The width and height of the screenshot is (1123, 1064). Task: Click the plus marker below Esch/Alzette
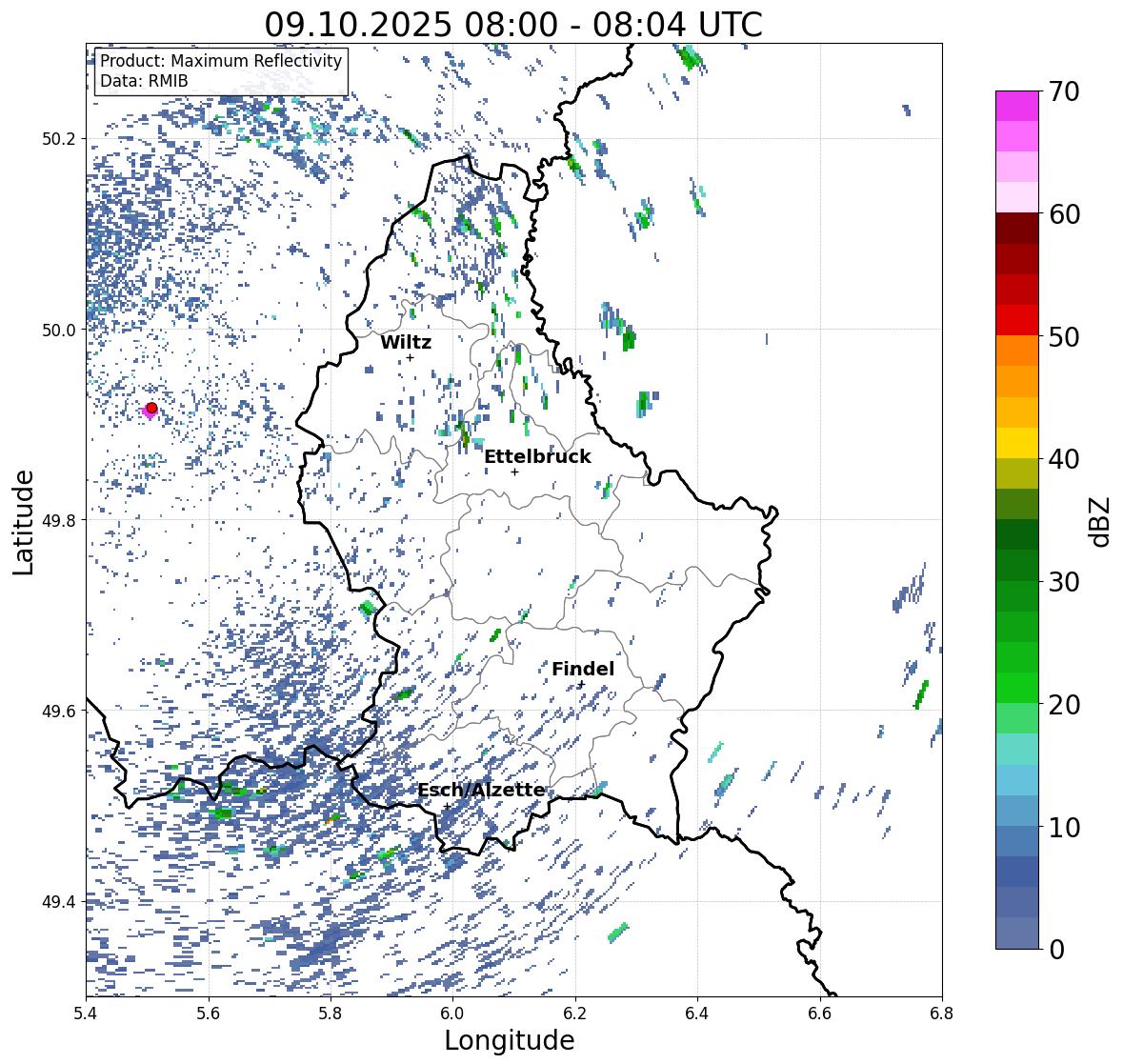coord(448,806)
